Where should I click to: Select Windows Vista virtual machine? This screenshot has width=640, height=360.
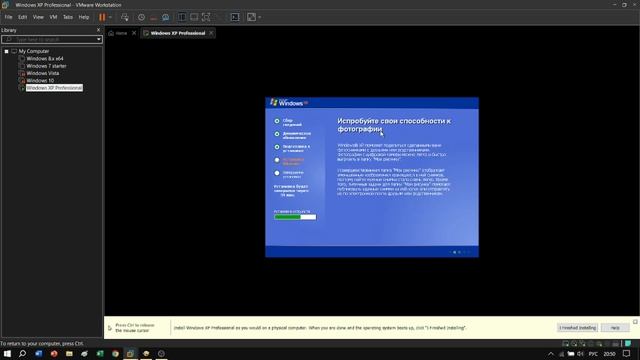coord(42,73)
